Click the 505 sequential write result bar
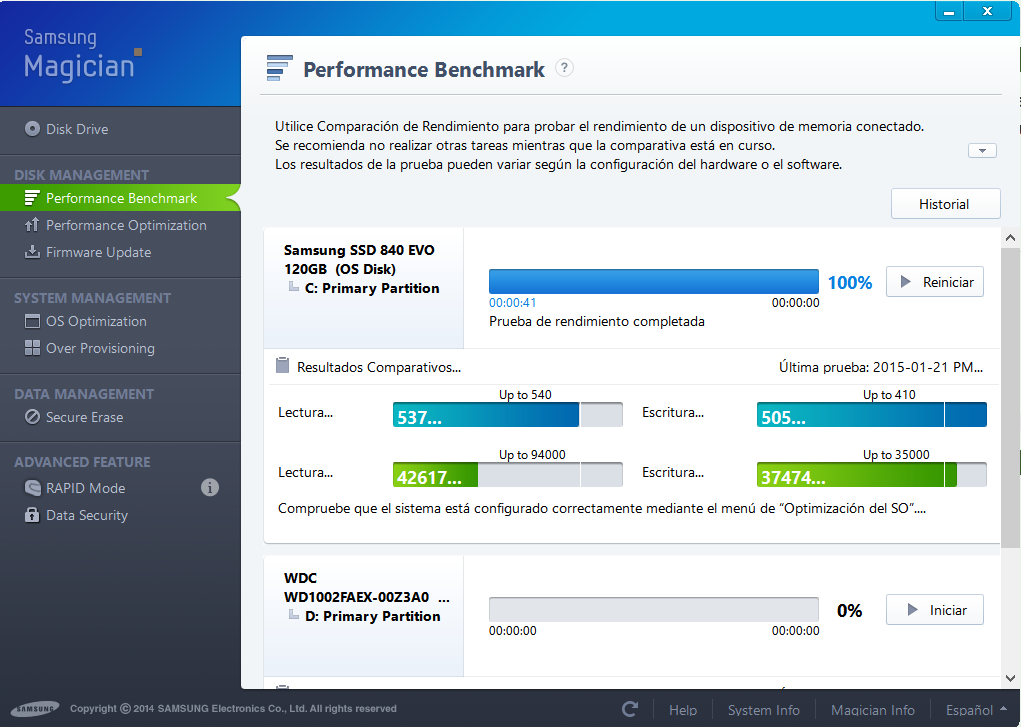Viewport: 1021px width, 727px height. [872, 414]
